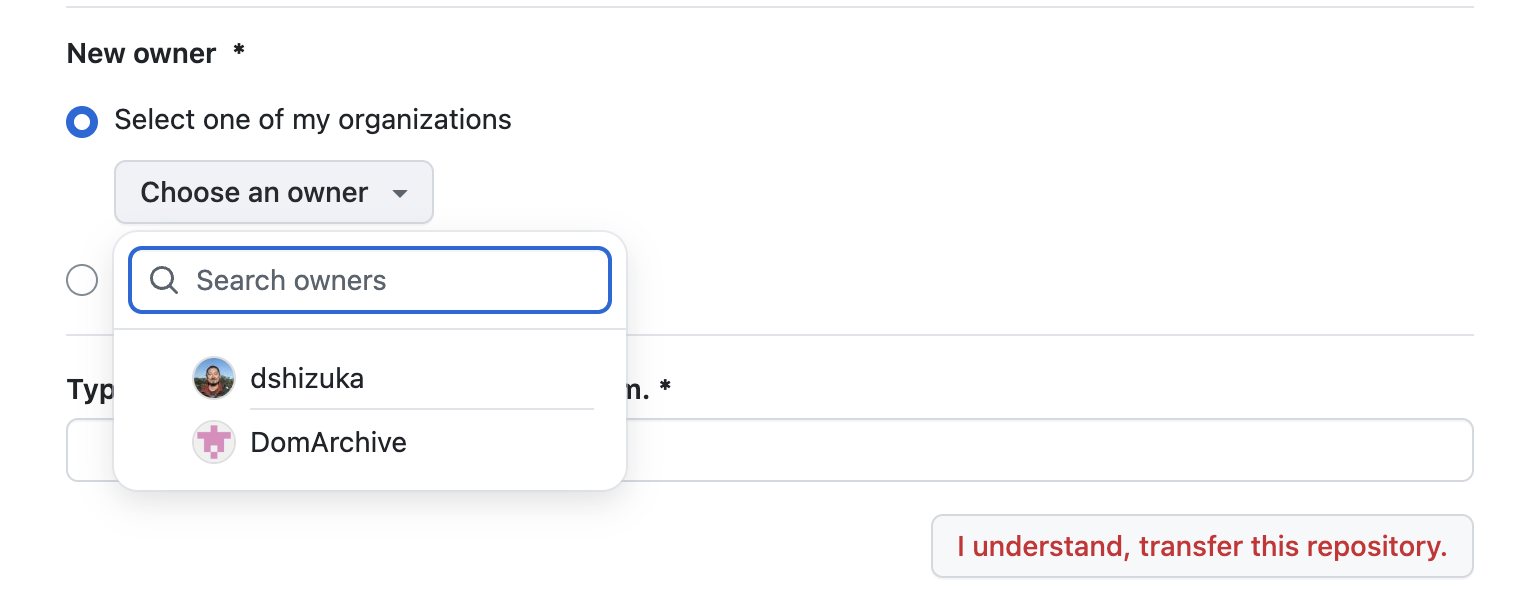The height and width of the screenshot is (616, 1534).
Task: Click dshizuka's profile photo avatar
Action: point(213,379)
